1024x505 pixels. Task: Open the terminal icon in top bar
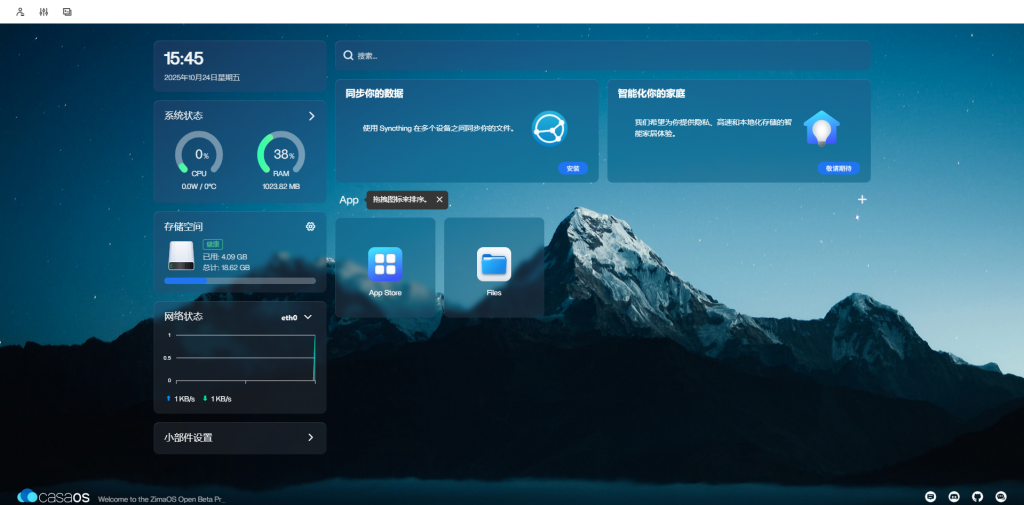pos(67,12)
